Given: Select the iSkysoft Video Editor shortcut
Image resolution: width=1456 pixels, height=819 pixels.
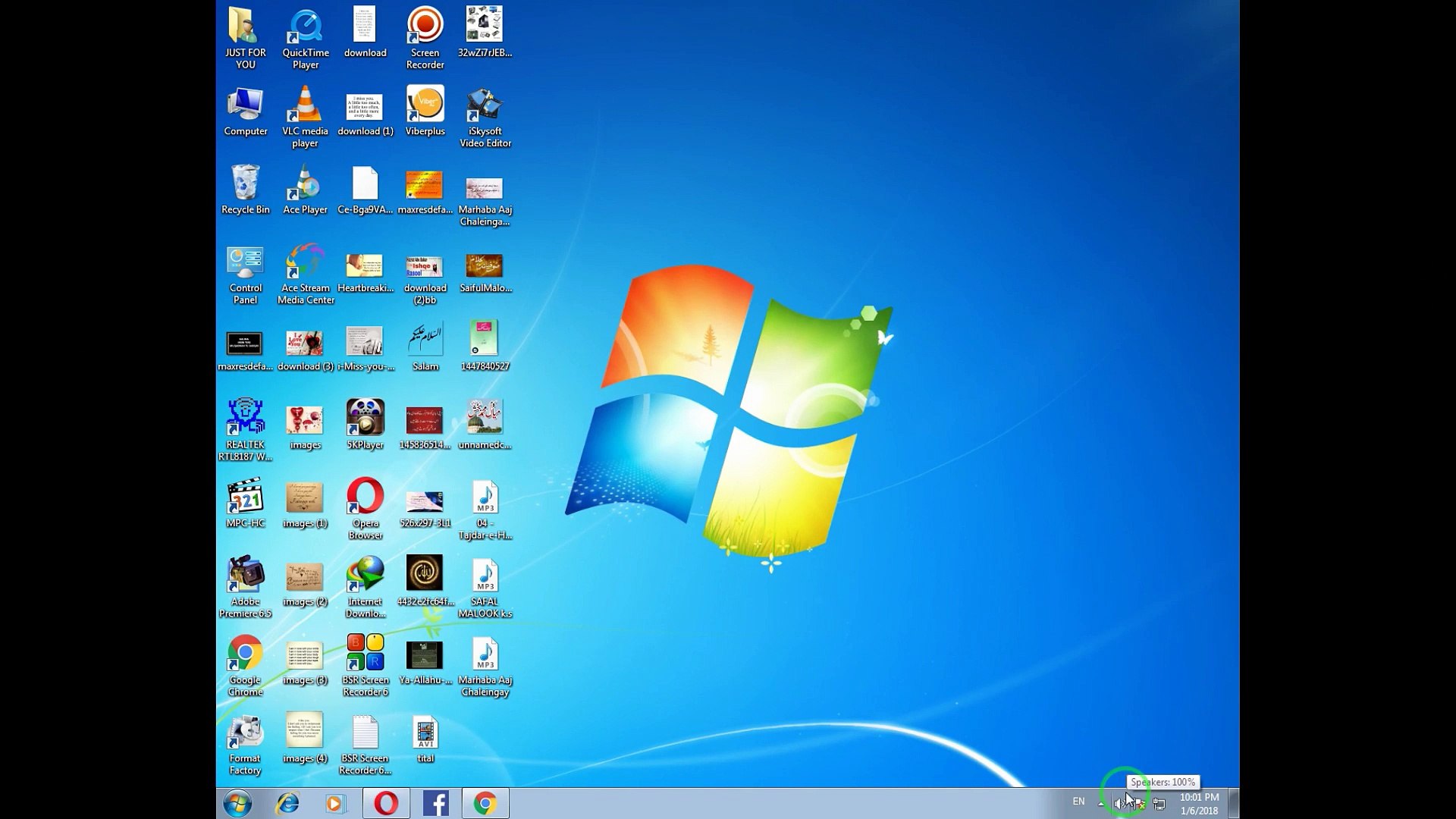Looking at the screenshot, I should [485, 115].
